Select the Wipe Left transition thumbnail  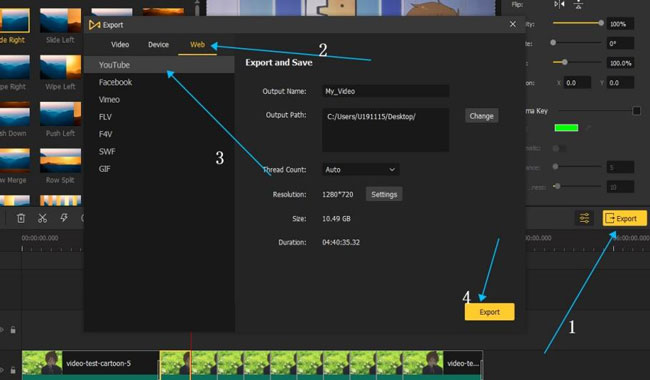[61, 67]
